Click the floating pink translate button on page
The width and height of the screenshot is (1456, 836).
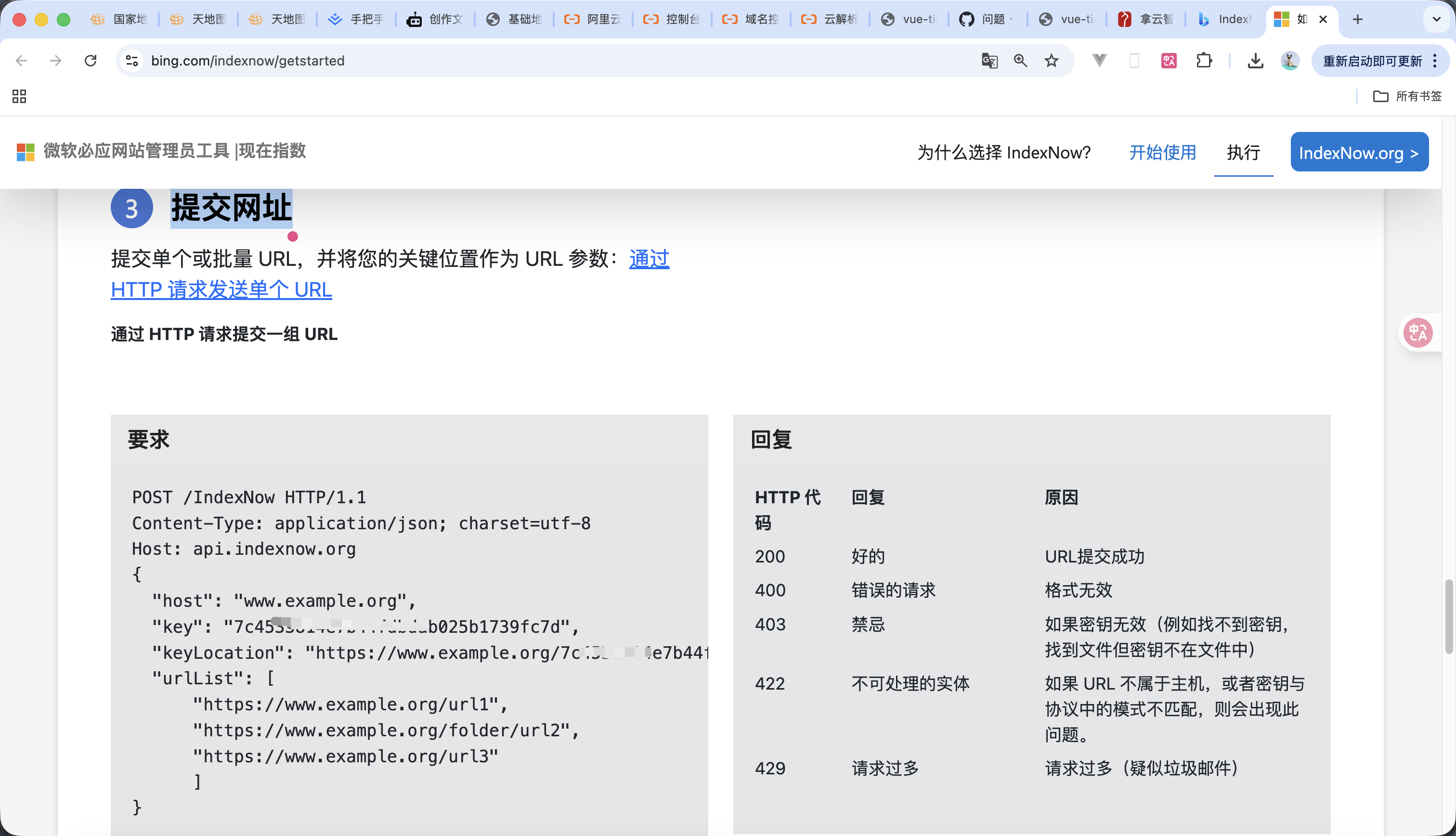click(1418, 332)
